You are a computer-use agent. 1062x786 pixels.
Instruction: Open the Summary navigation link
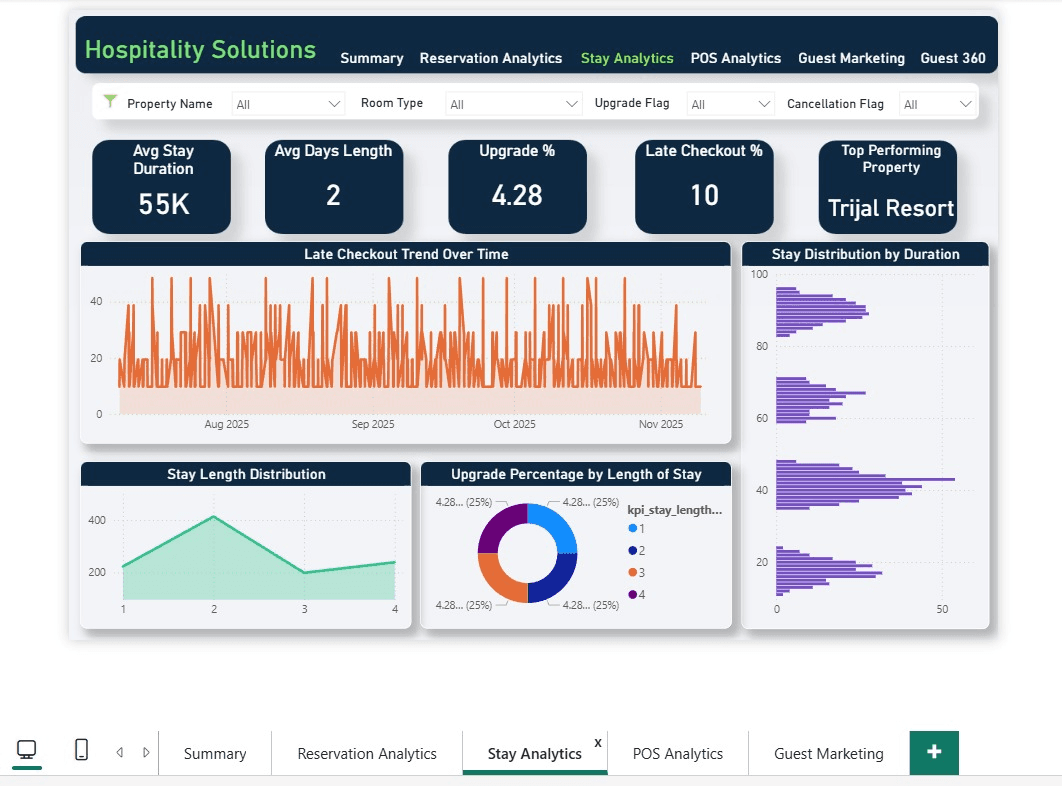coord(372,58)
